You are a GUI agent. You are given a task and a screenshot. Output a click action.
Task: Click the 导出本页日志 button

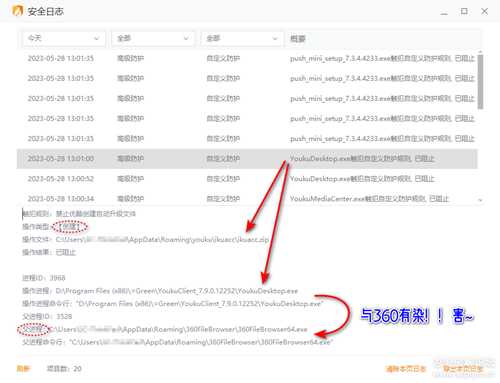point(463,369)
